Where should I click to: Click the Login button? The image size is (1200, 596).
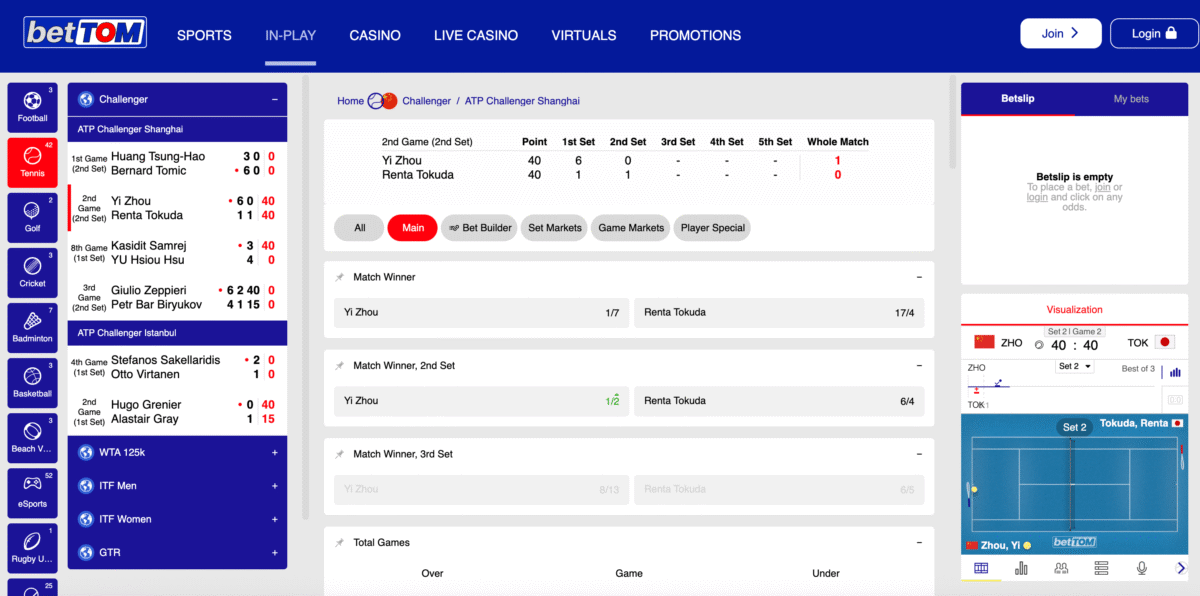tap(1153, 33)
